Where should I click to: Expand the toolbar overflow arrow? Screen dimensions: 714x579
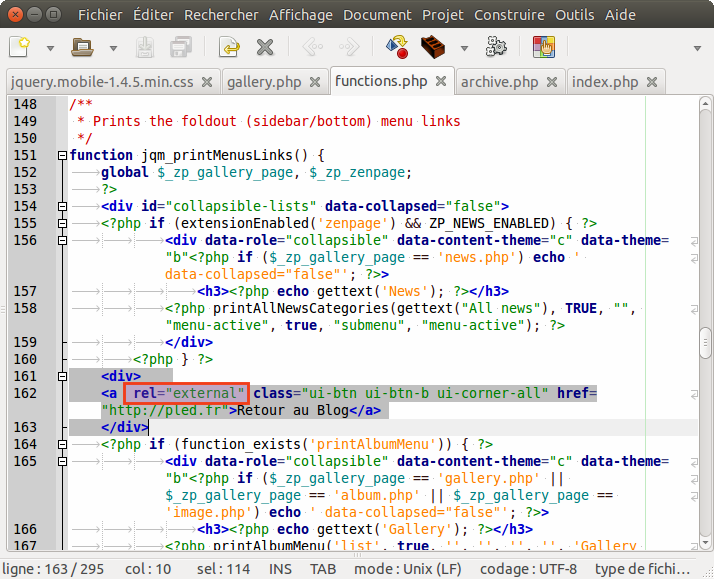click(x=697, y=48)
